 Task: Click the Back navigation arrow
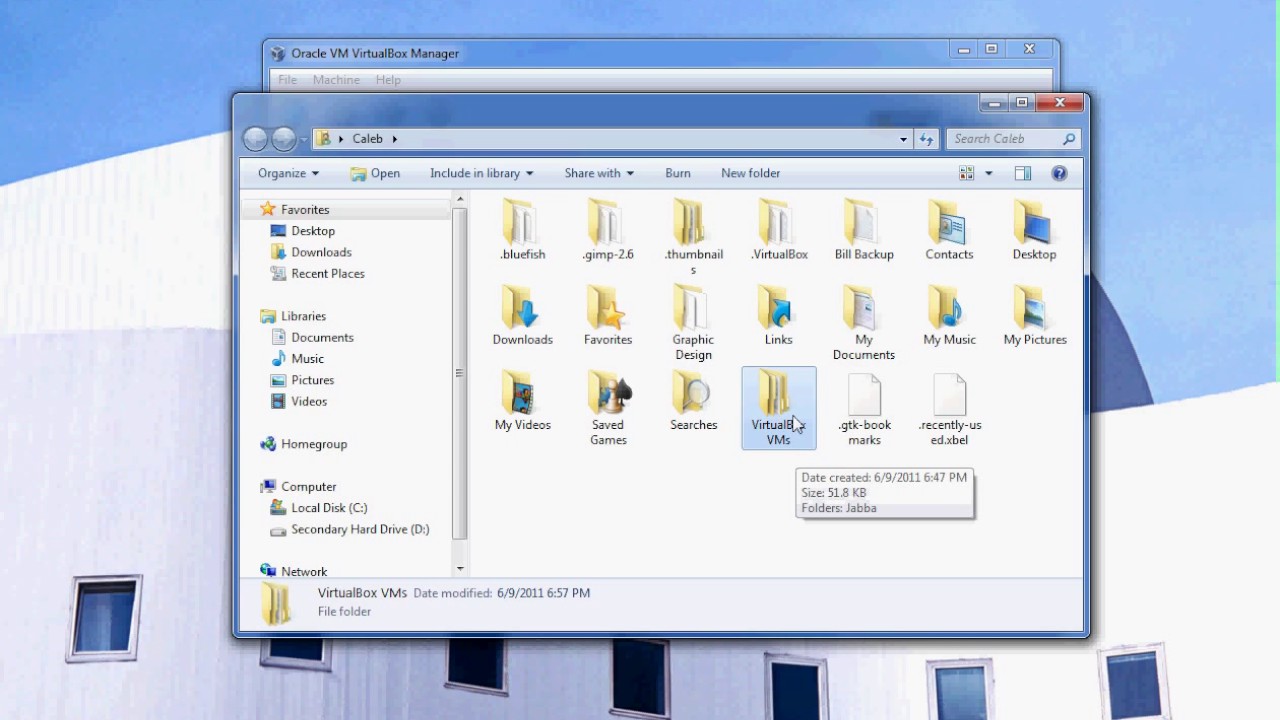pos(256,139)
